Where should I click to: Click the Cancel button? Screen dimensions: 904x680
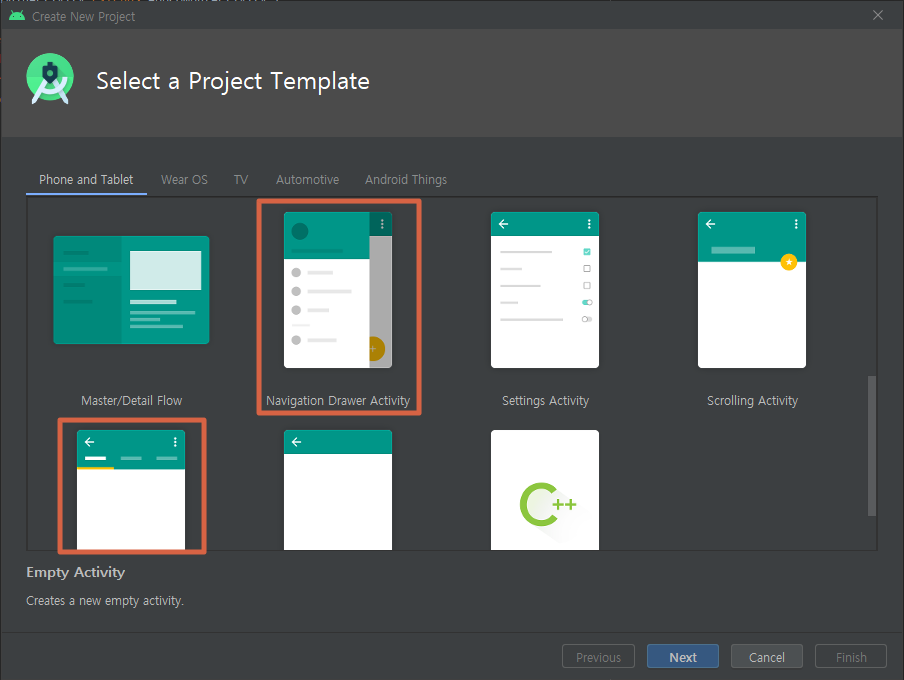(767, 656)
